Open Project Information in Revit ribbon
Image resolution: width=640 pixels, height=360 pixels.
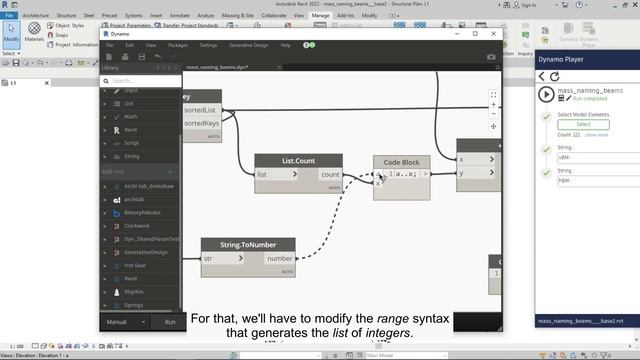pos(73,44)
